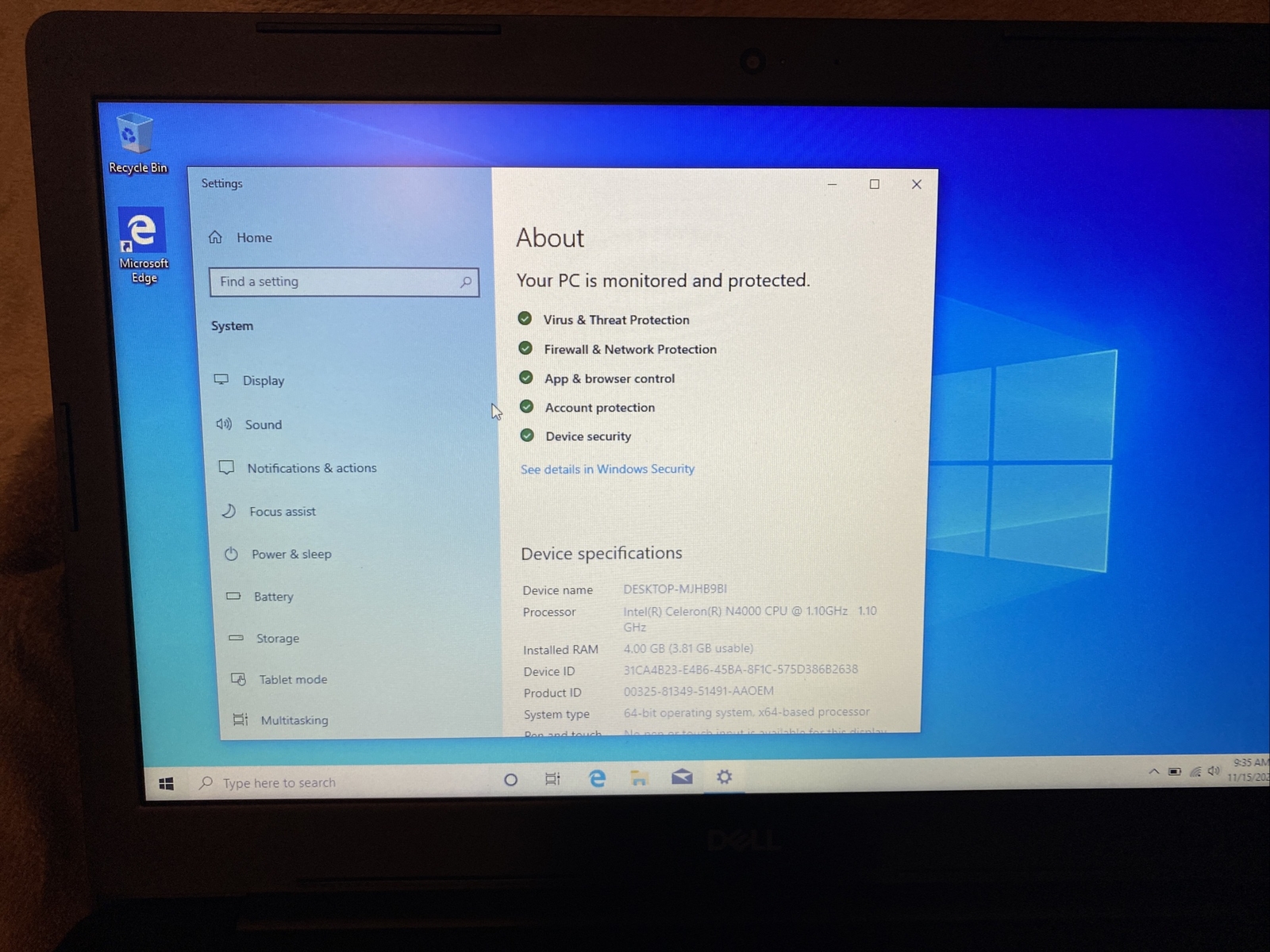Click the Find a setting search box
Viewport: 1270px width, 952px height.
[344, 282]
